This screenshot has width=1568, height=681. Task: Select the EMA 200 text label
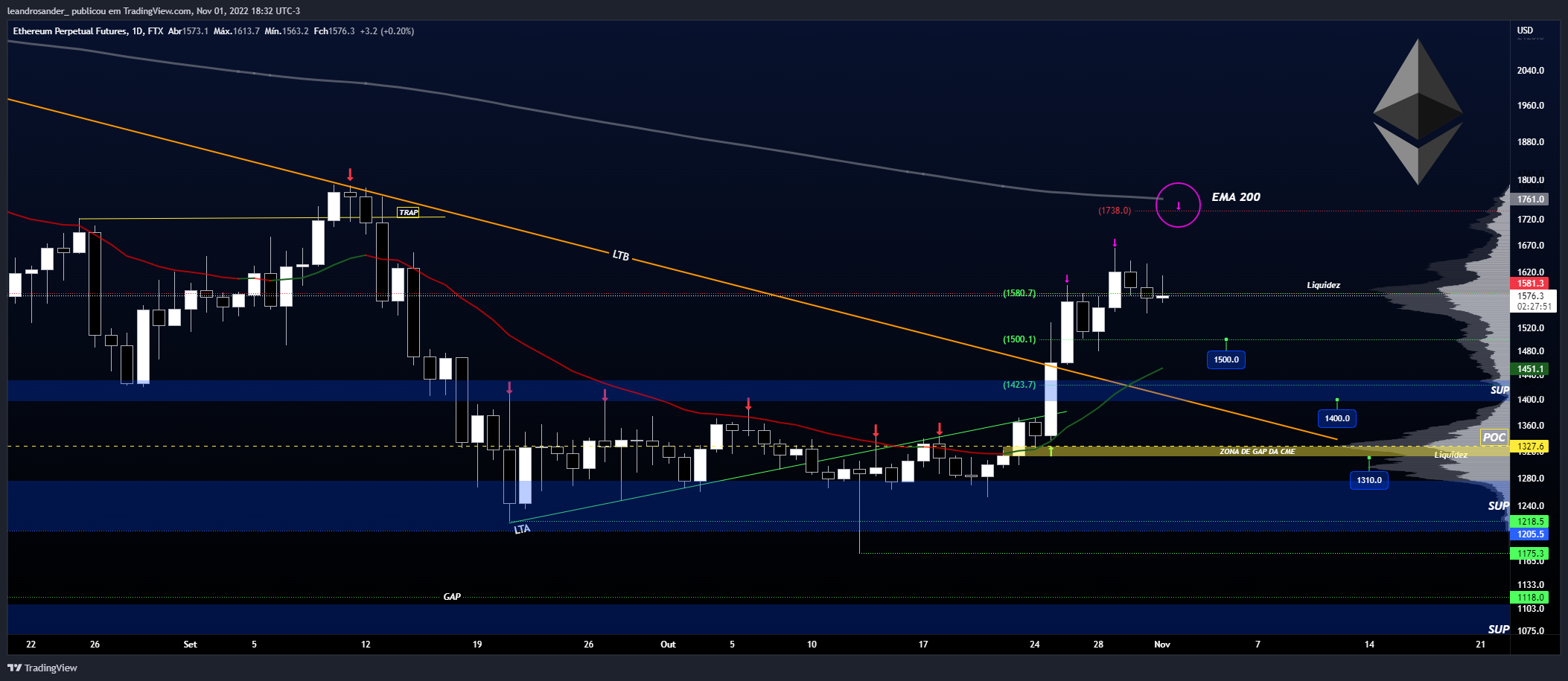coord(1236,197)
